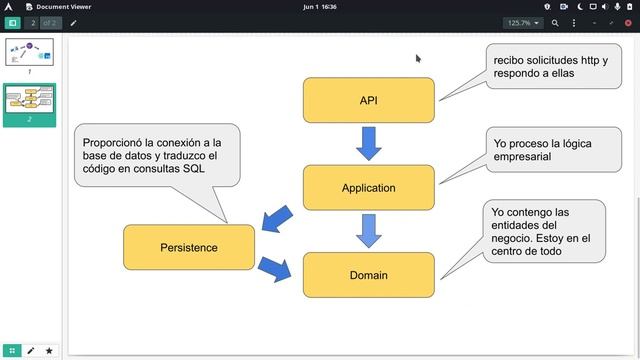Click the API box in diagram

369,100
